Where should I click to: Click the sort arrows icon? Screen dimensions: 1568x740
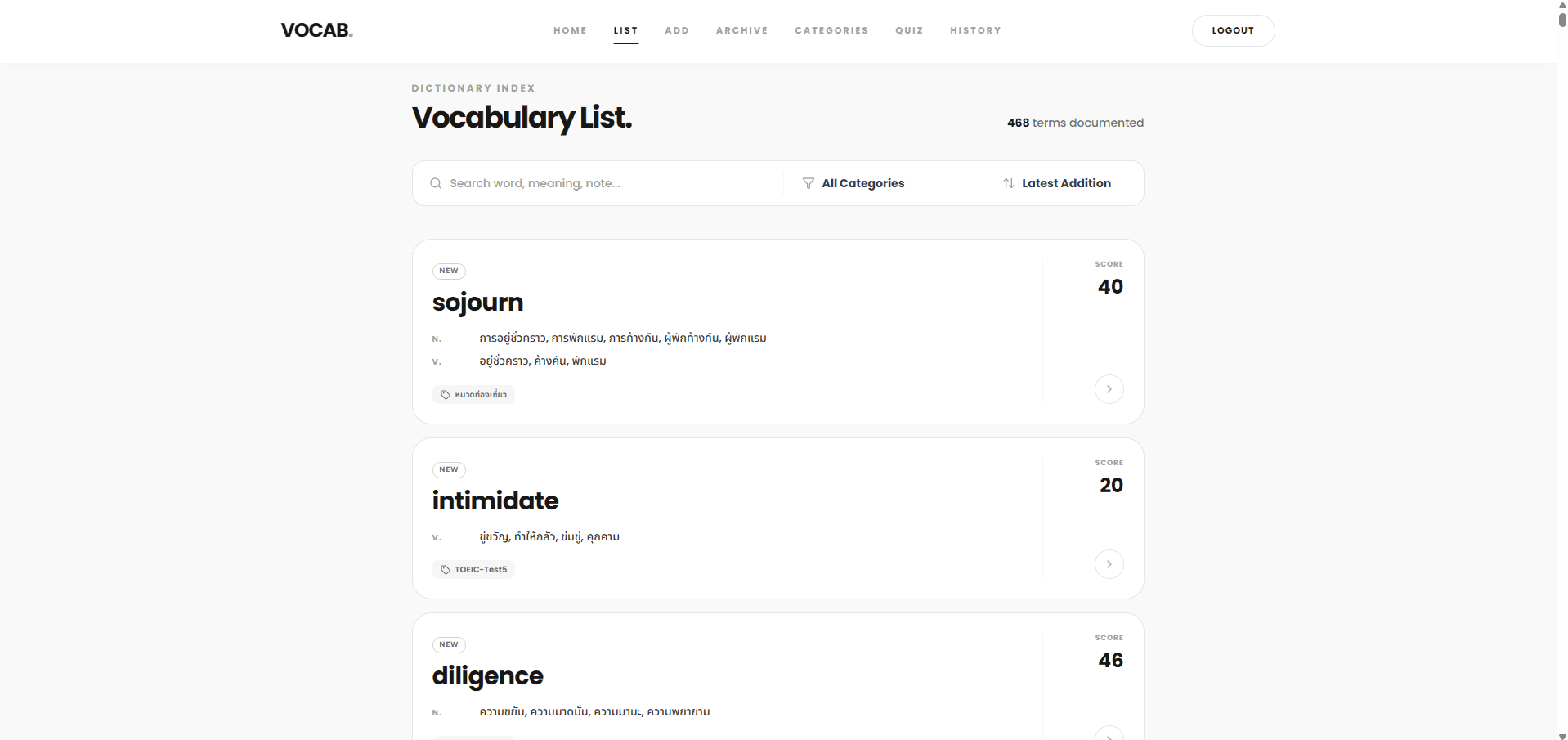pyautogui.click(x=1008, y=183)
